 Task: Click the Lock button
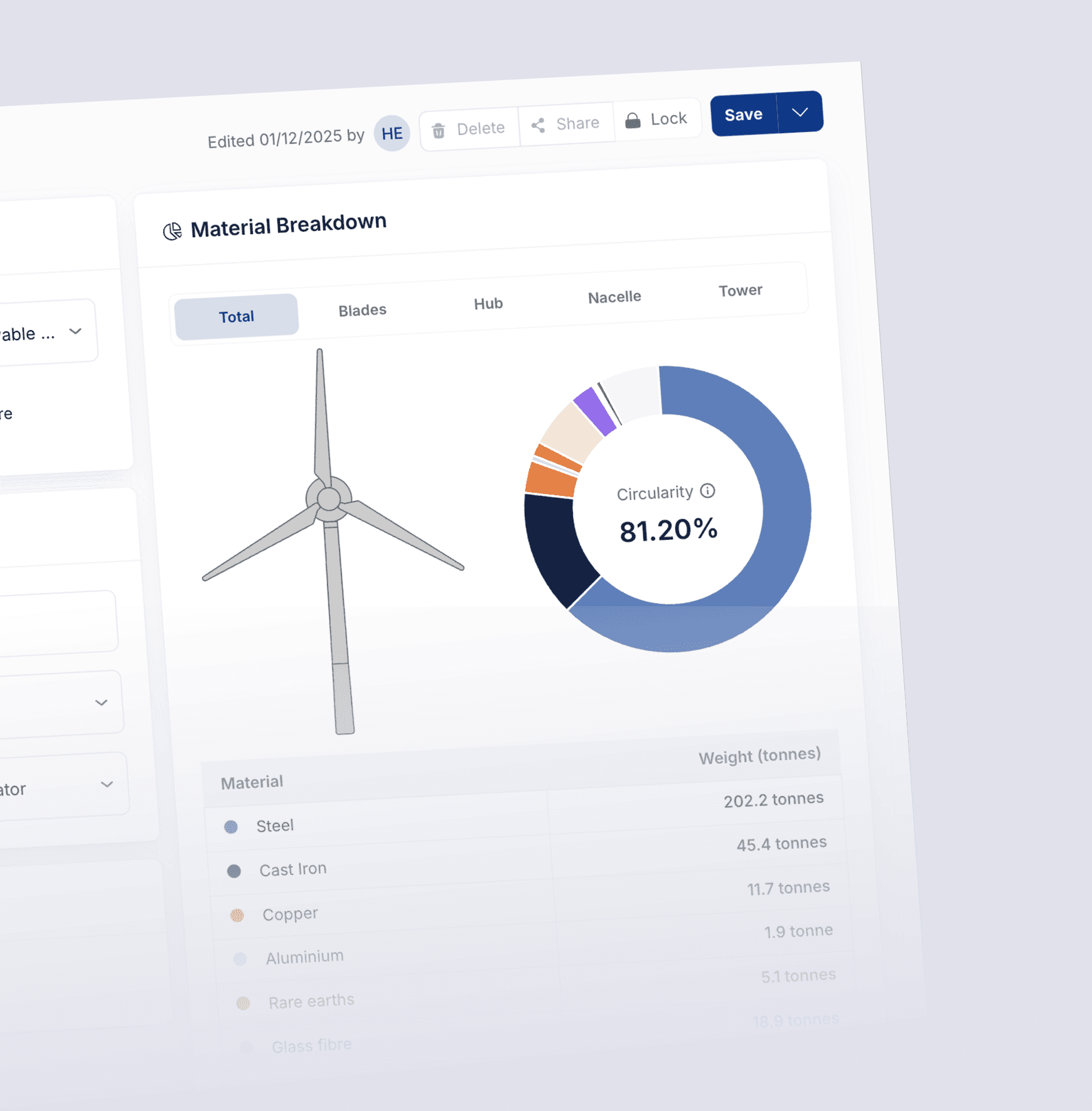coord(656,119)
